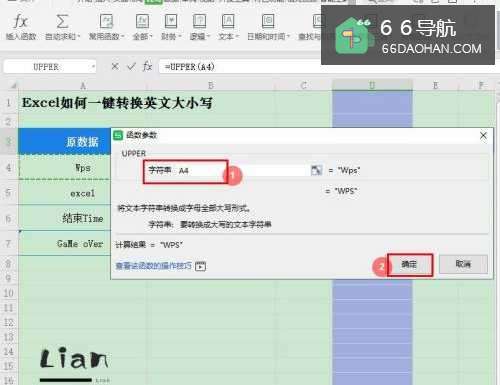The height and width of the screenshot is (385, 500).
Task: Open the Logical (逻辑) functions icon
Action: (x=199, y=21)
